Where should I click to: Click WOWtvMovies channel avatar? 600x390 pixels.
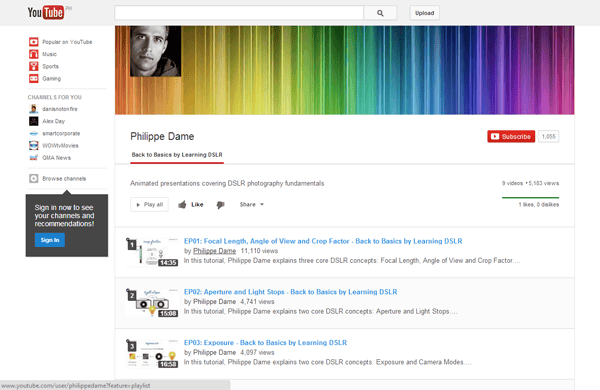[34, 146]
